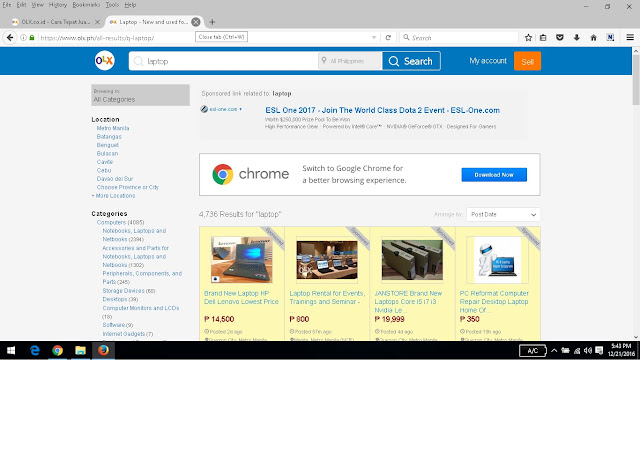Go back with the browser back arrow

click(x=10, y=38)
